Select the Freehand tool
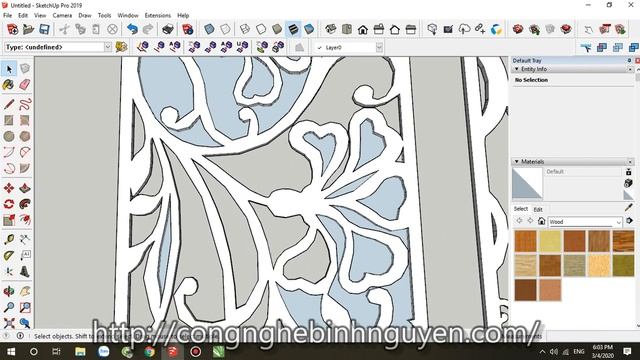 pos(25,104)
